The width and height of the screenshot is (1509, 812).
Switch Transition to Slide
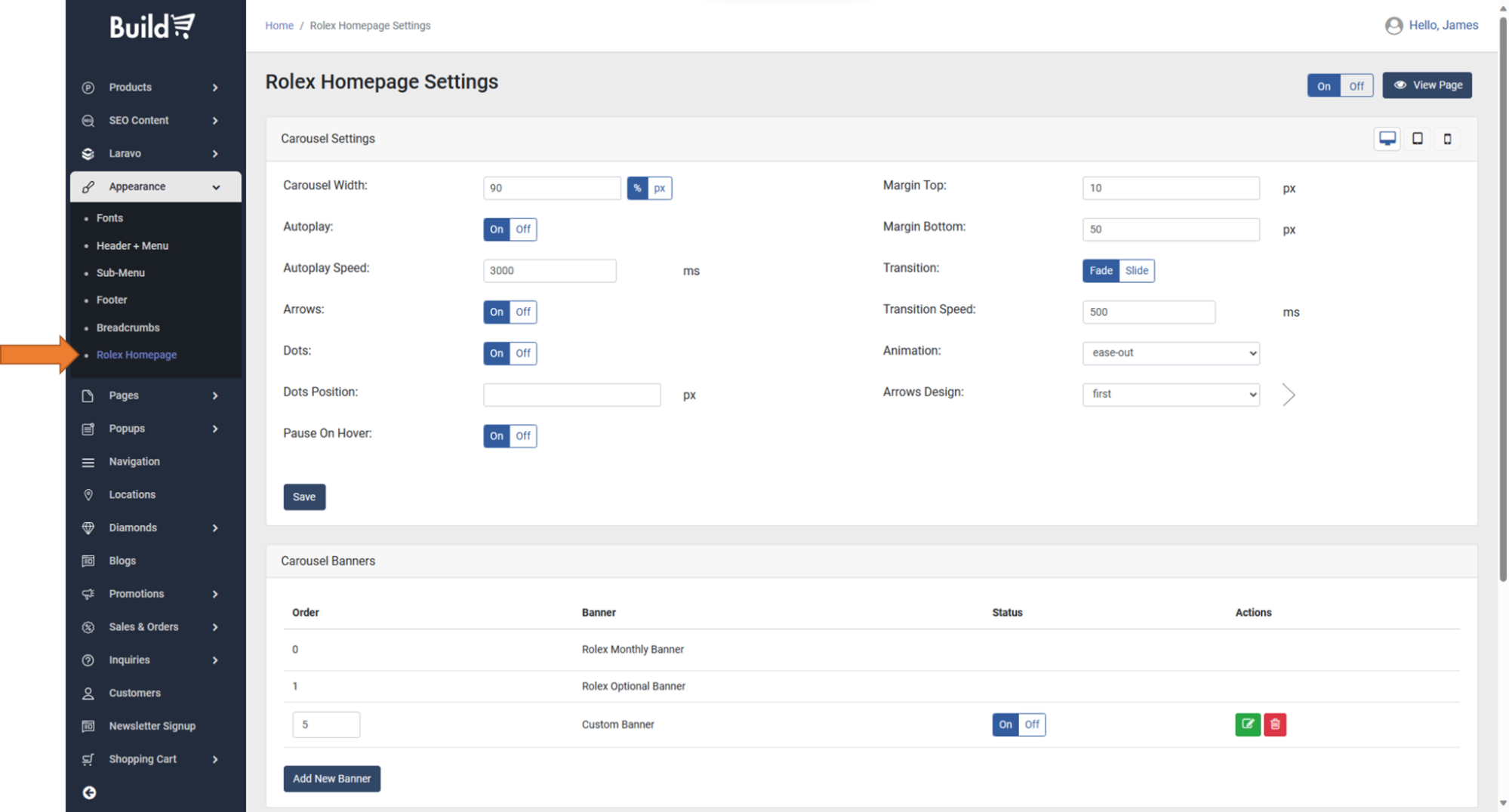point(1136,271)
